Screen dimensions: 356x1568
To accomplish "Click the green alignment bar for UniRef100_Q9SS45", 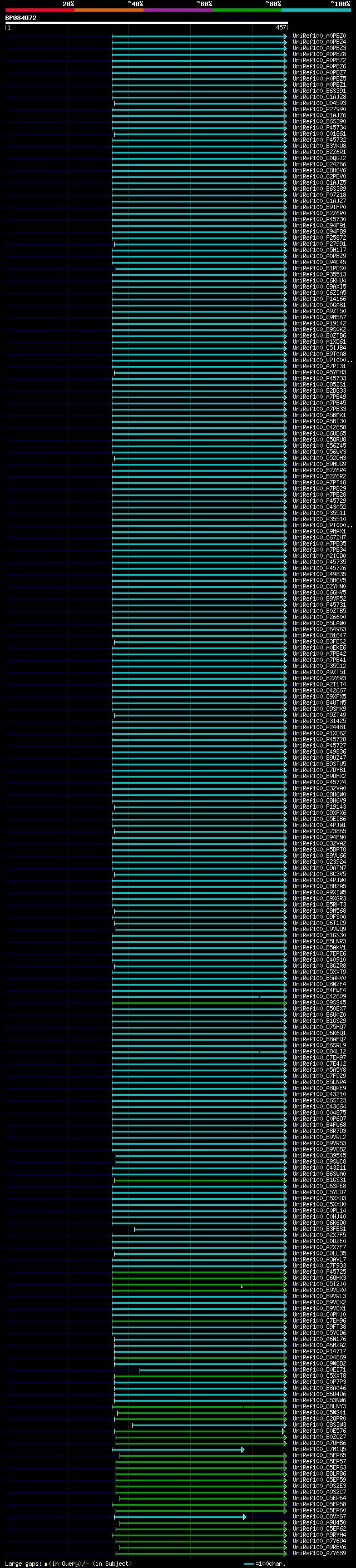I will tap(199, 1002).
